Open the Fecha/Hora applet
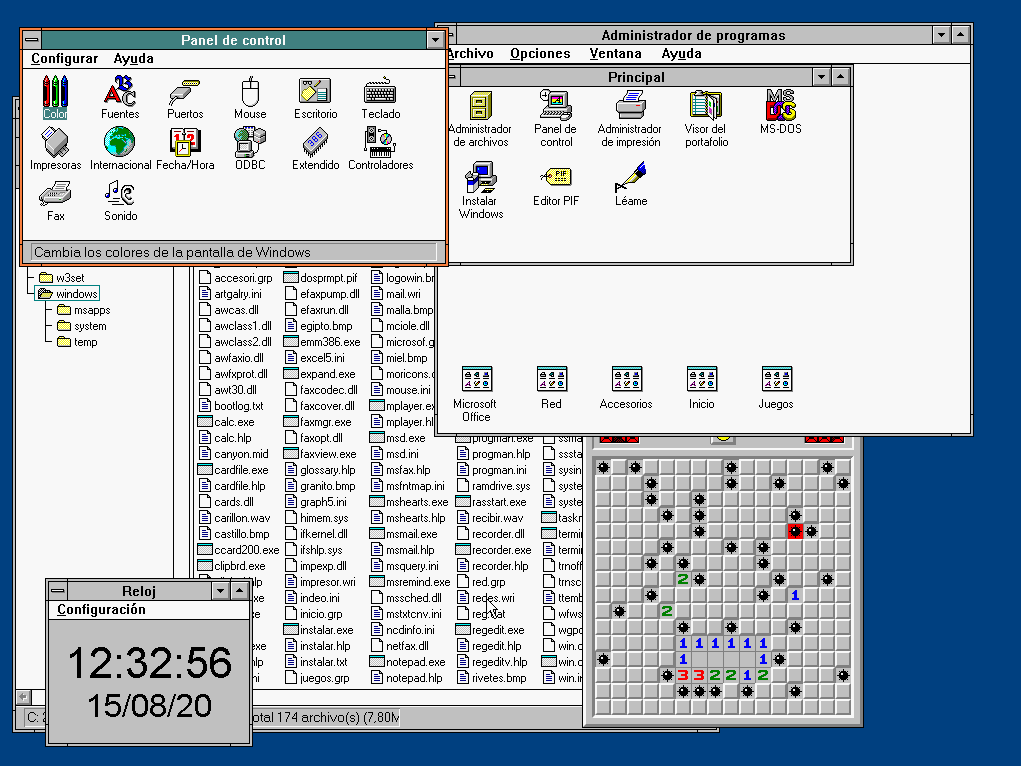The width and height of the screenshot is (1021, 766). pyautogui.click(x=184, y=148)
